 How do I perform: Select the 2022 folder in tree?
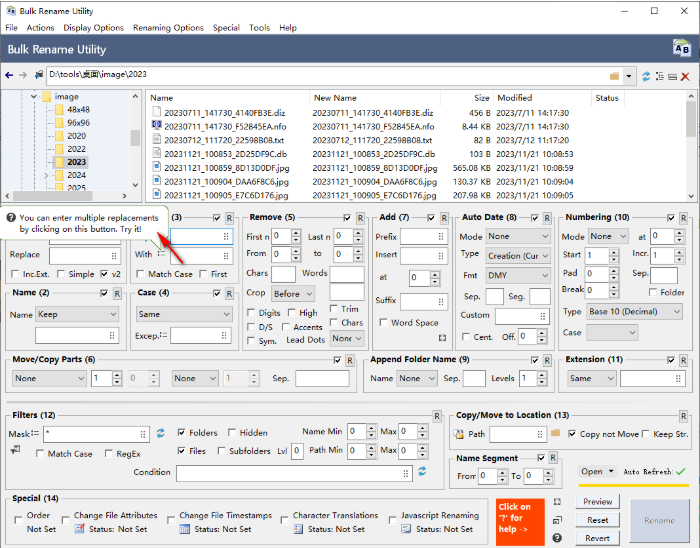pyautogui.click(x=76, y=149)
